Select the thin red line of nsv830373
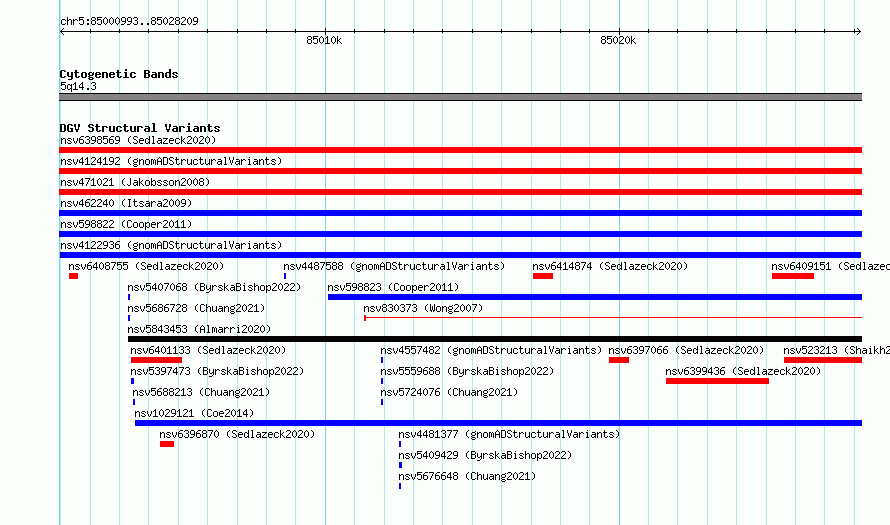Viewport: 890px width, 525px height. point(613,318)
